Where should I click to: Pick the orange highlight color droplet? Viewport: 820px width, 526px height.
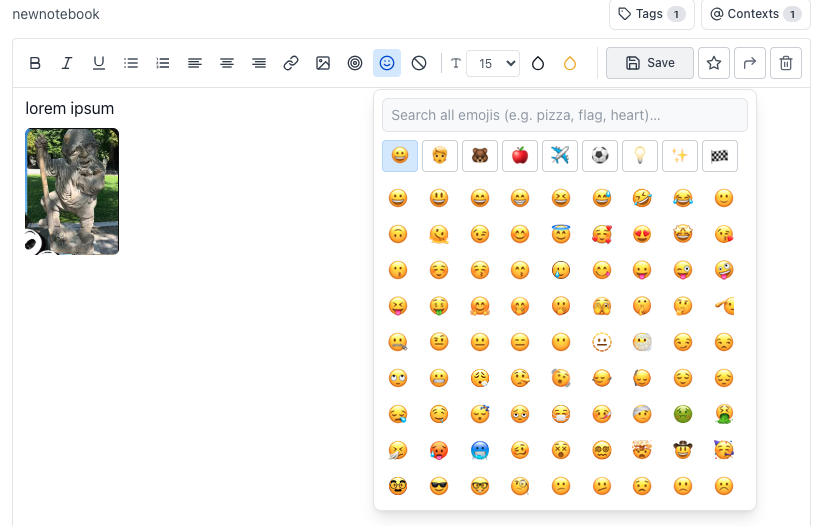(570, 63)
